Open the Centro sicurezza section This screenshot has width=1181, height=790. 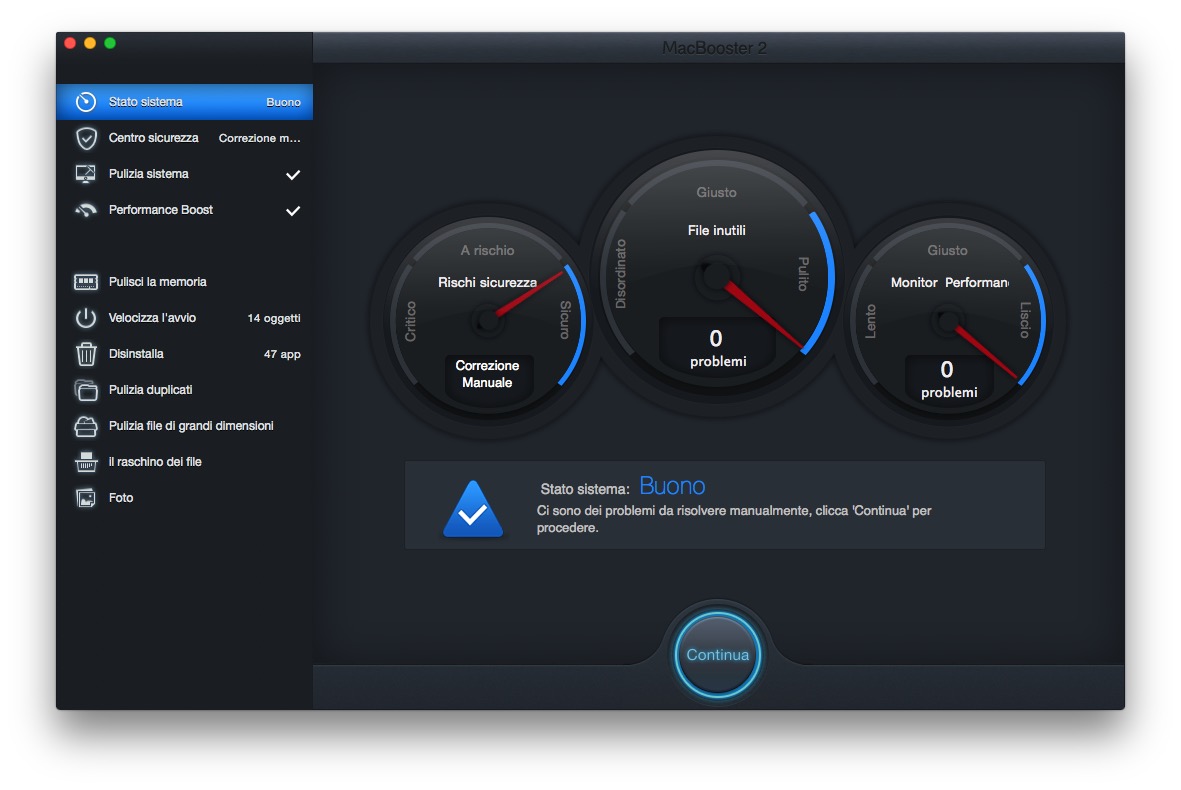(185, 138)
